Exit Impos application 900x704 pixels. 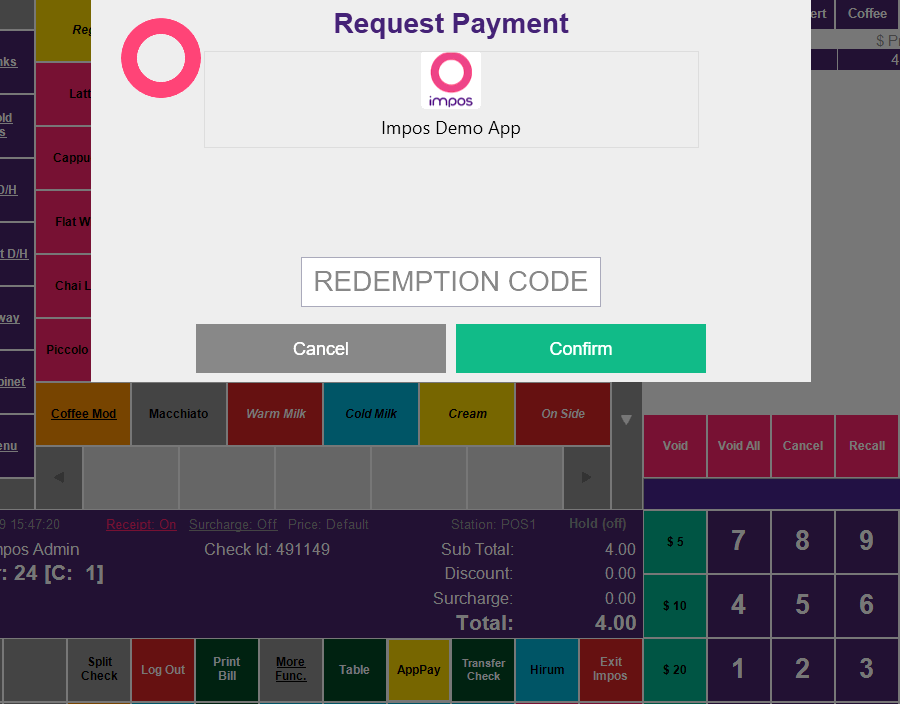click(610, 670)
